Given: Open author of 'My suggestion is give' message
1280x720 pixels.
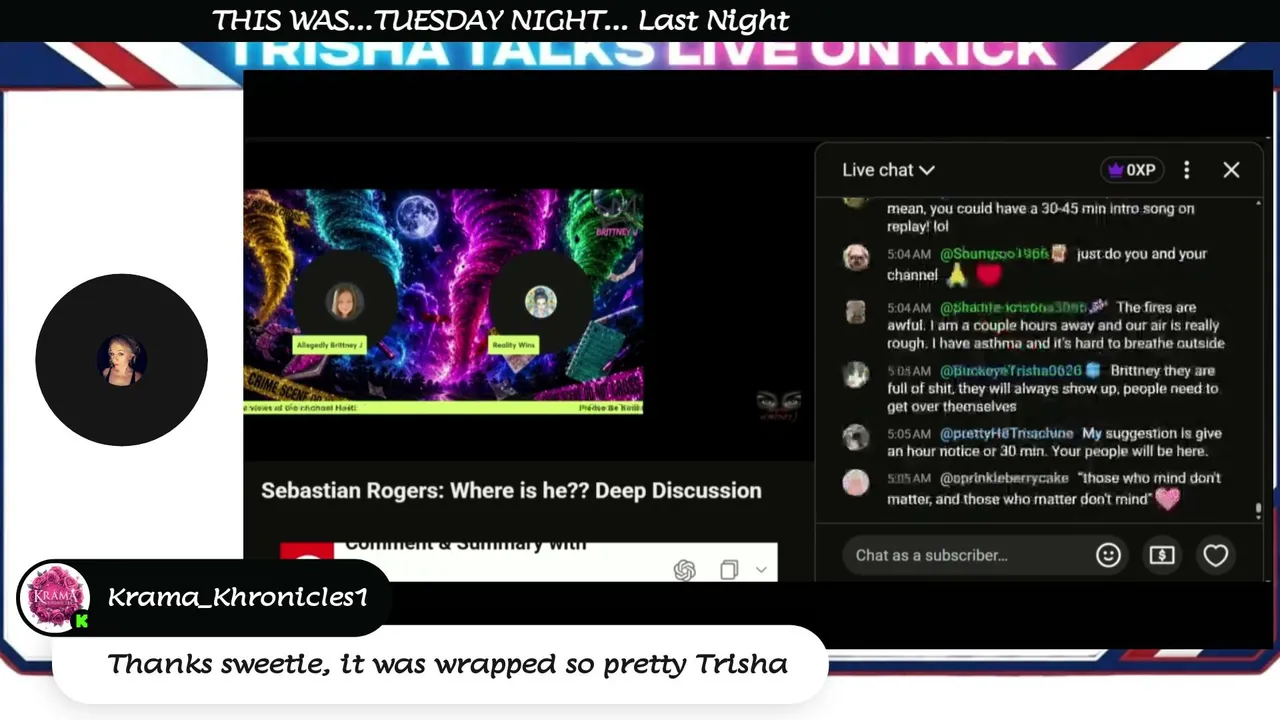Looking at the screenshot, I should coord(1006,433).
